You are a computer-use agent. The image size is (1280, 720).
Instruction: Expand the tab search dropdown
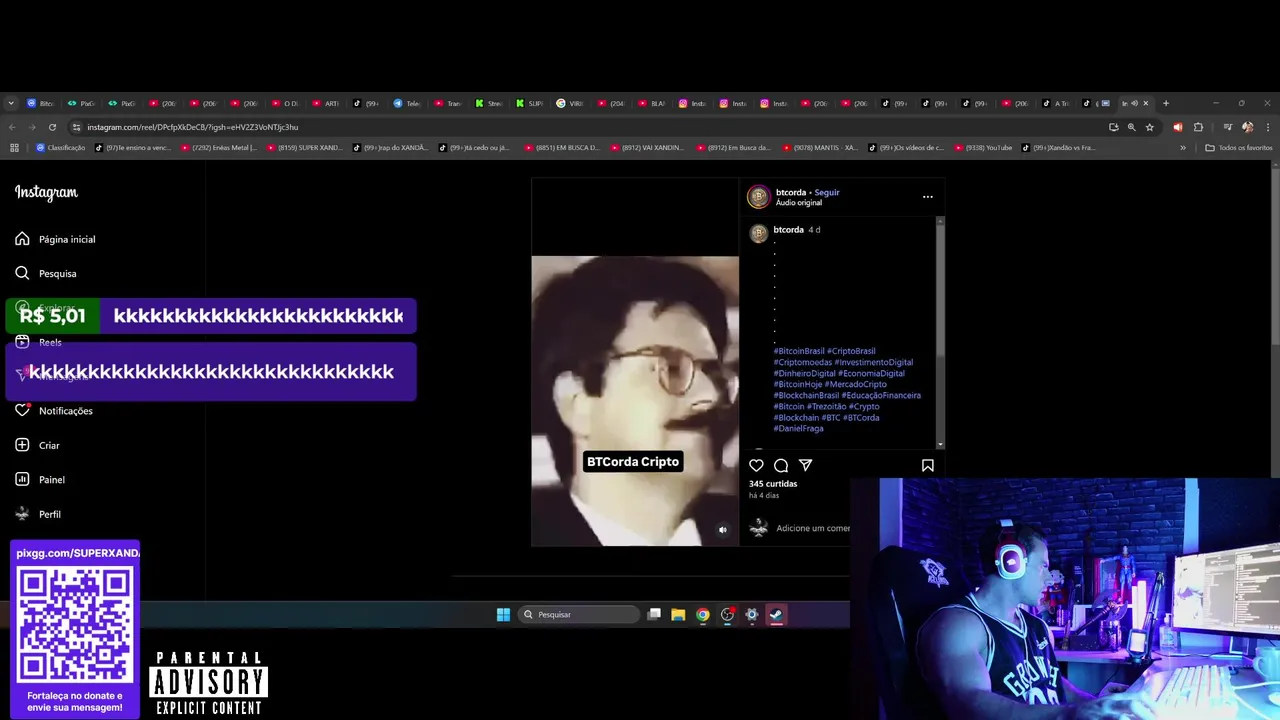point(11,103)
